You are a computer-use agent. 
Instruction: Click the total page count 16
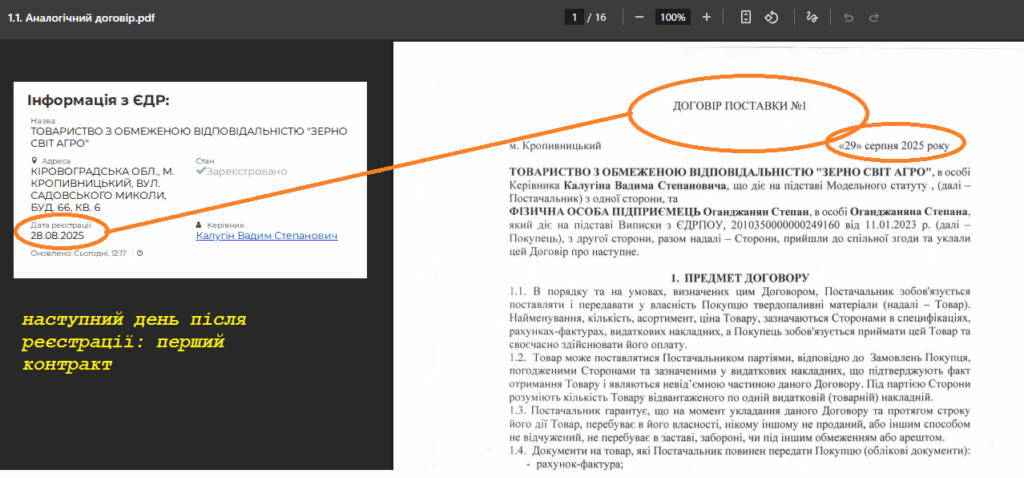point(600,18)
